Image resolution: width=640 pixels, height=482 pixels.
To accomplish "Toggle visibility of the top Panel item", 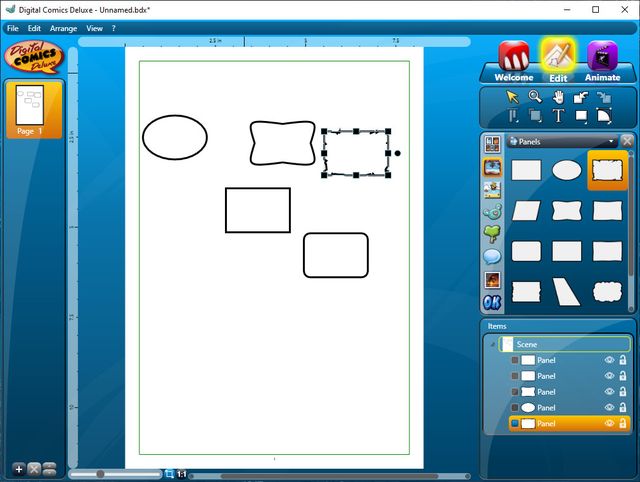I will point(608,360).
